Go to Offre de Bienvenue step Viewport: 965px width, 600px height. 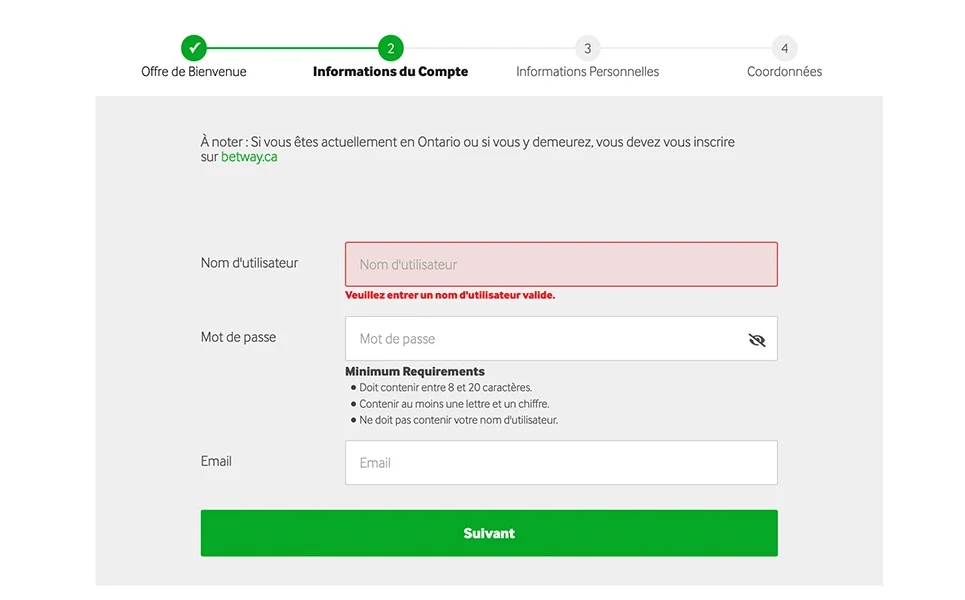[194, 72]
